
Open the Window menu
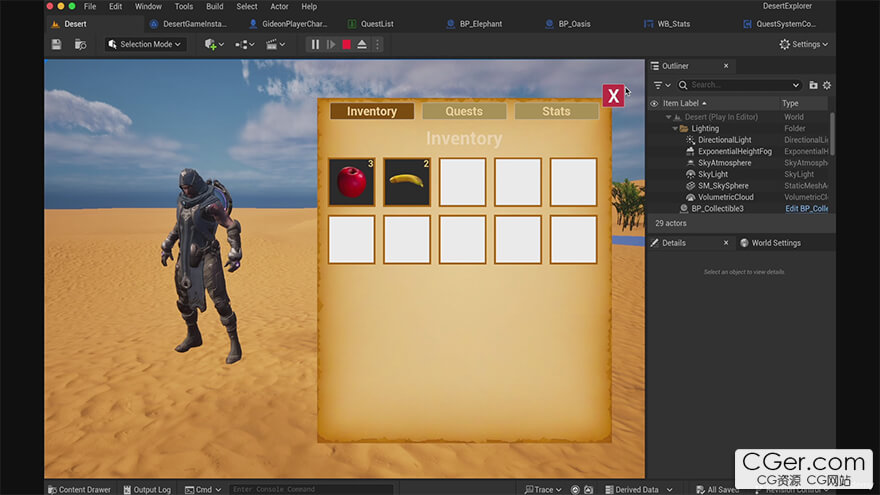pos(148,7)
